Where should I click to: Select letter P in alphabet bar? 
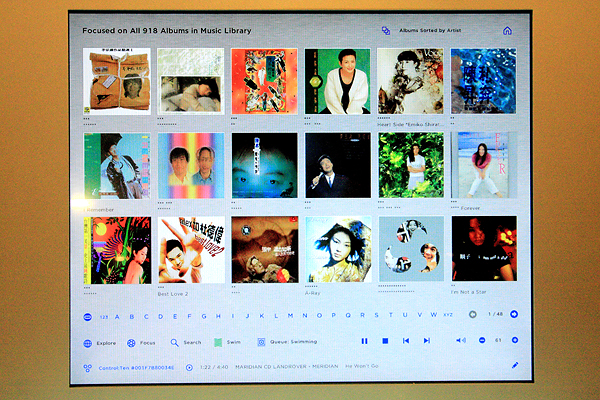(x=334, y=315)
